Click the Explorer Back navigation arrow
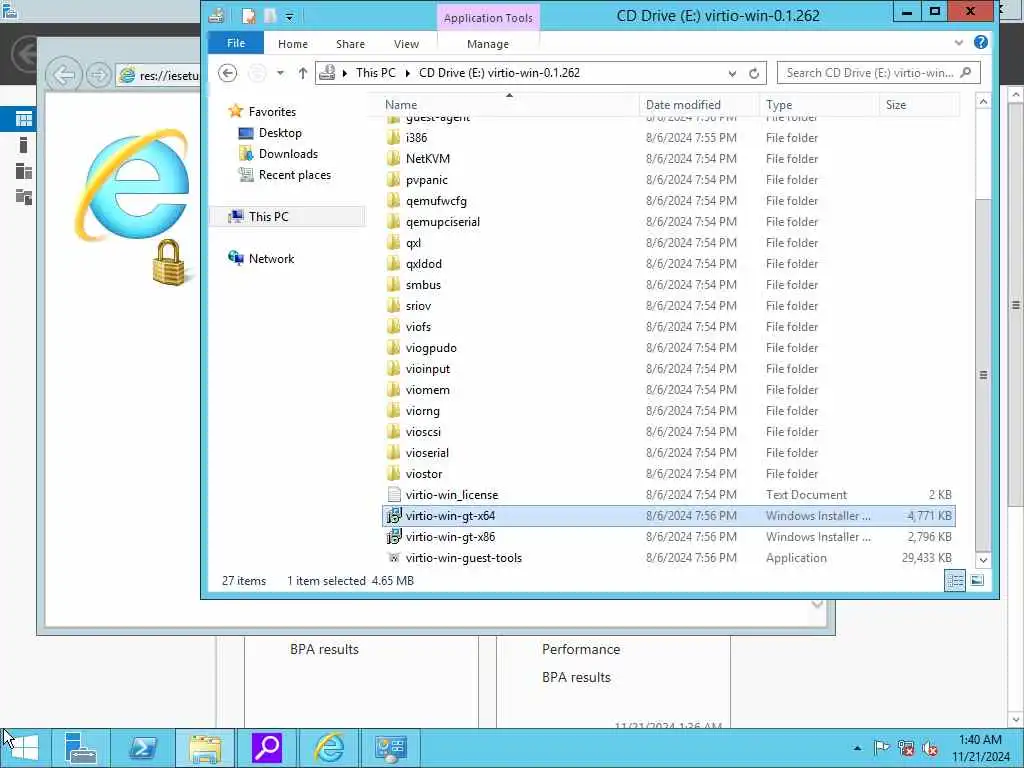1024x768 pixels. [227, 73]
